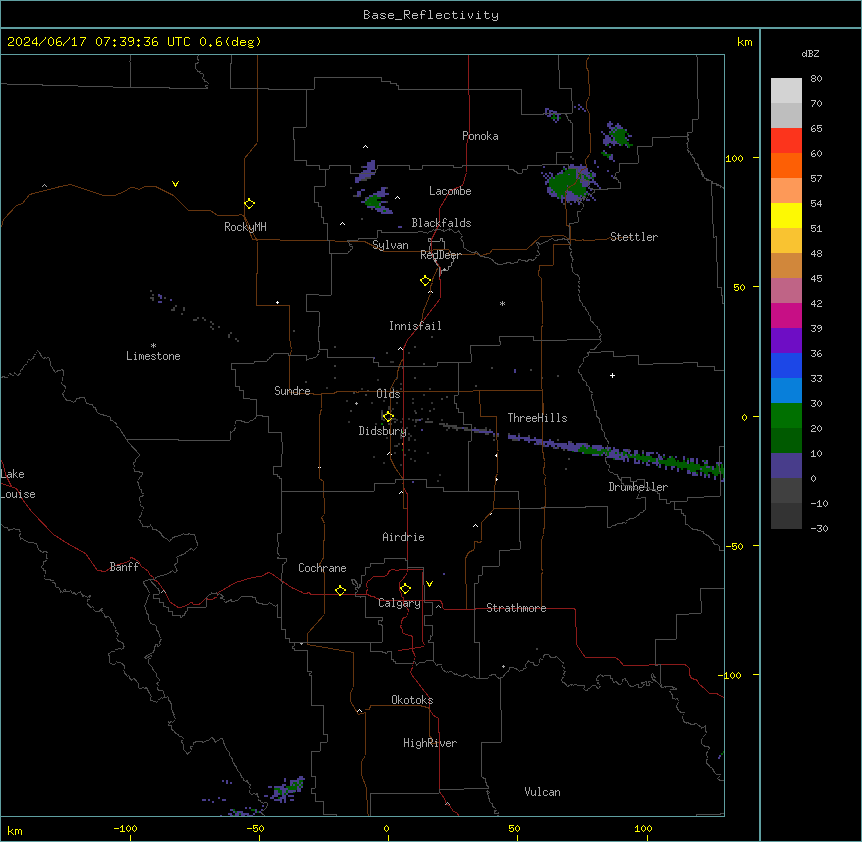Select the purple 36-39 dBZ legend swatch
The image size is (862, 842).
pyautogui.click(x=786, y=340)
